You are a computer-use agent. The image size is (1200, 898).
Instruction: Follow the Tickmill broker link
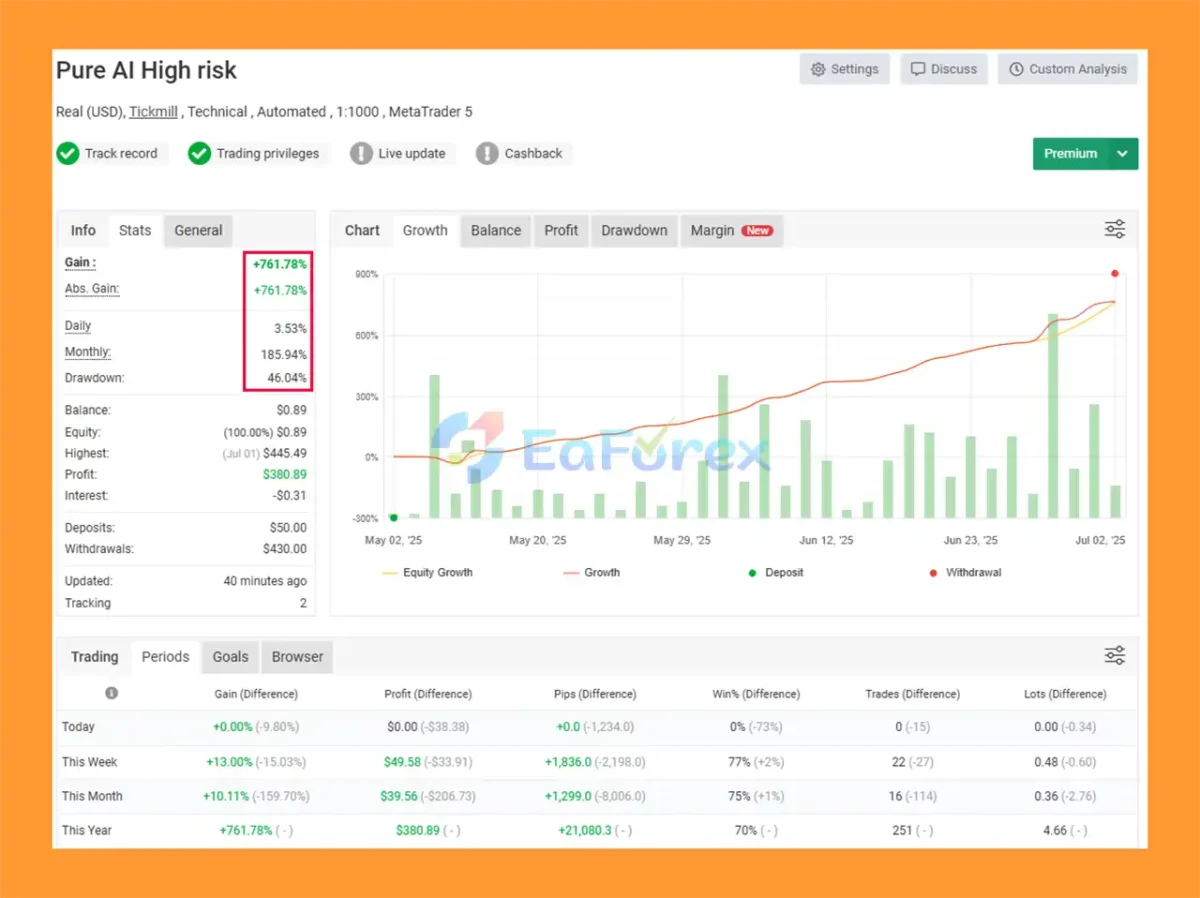pos(153,112)
